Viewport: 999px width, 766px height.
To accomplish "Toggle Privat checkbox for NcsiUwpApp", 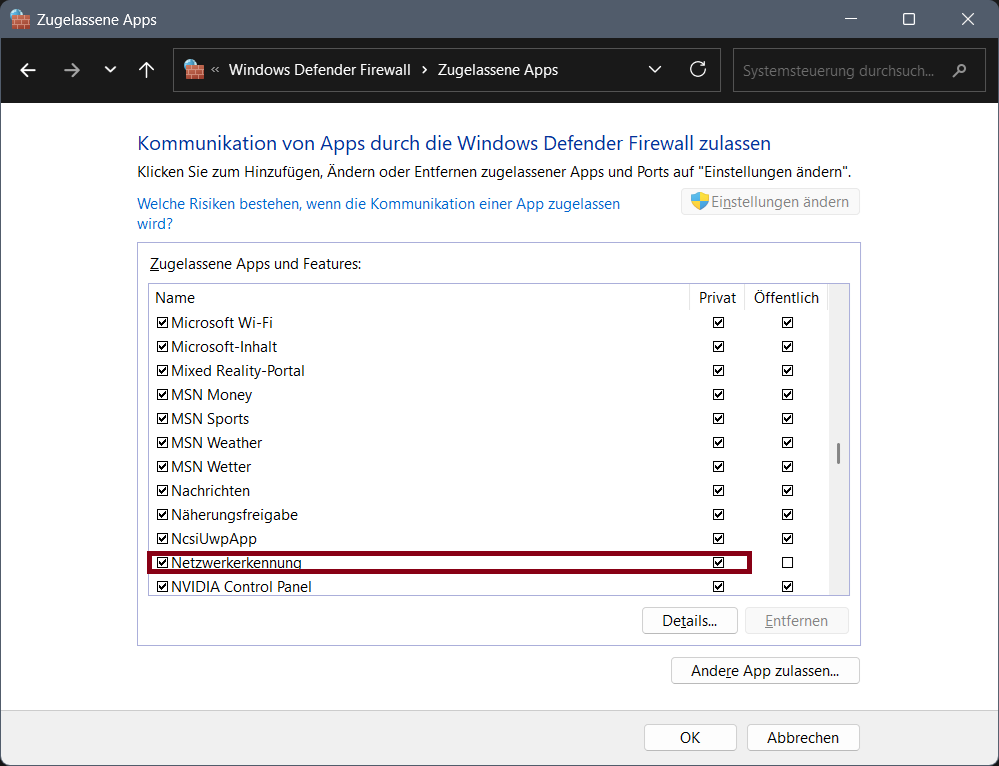I will click(719, 538).
